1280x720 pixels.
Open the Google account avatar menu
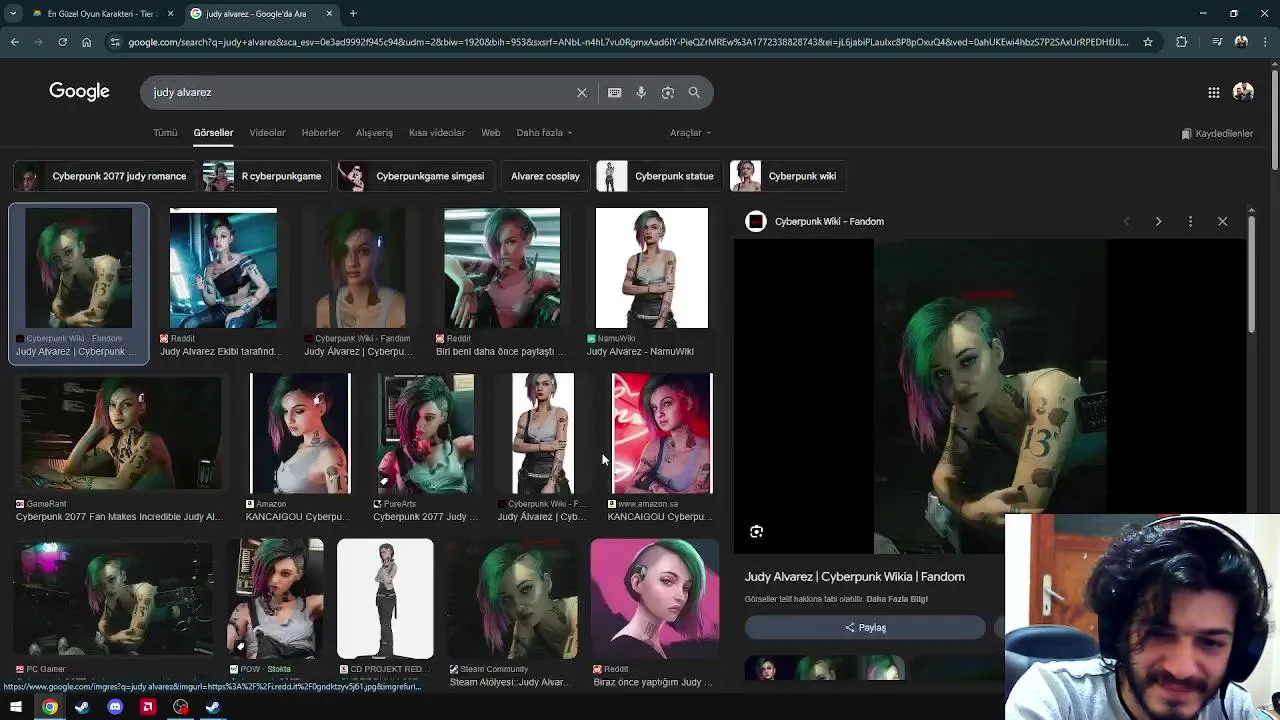(1243, 92)
